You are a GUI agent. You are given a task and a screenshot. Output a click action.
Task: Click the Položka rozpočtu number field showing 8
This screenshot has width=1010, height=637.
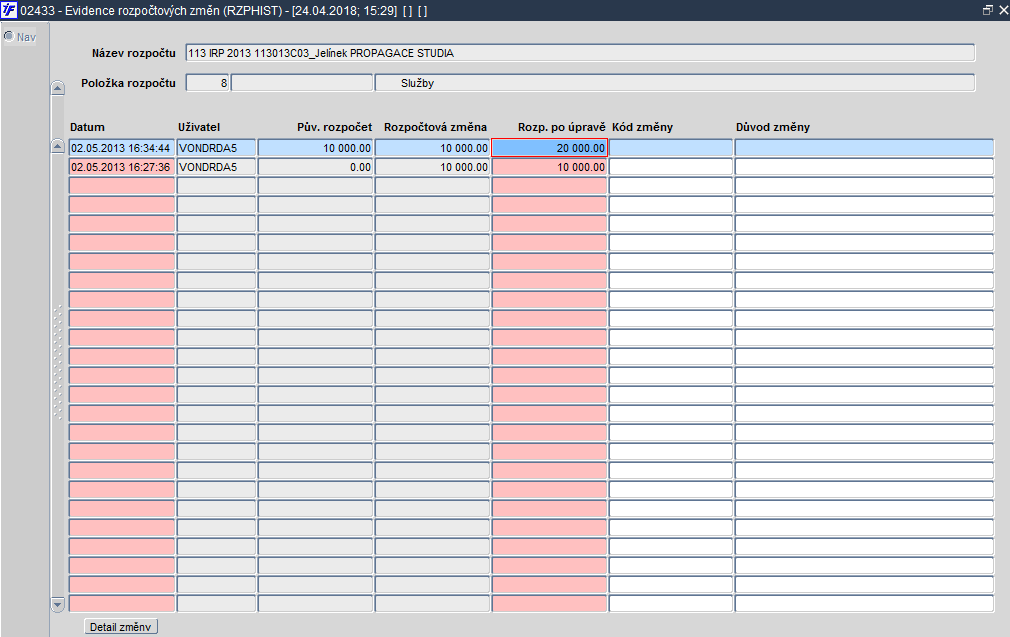(207, 82)
